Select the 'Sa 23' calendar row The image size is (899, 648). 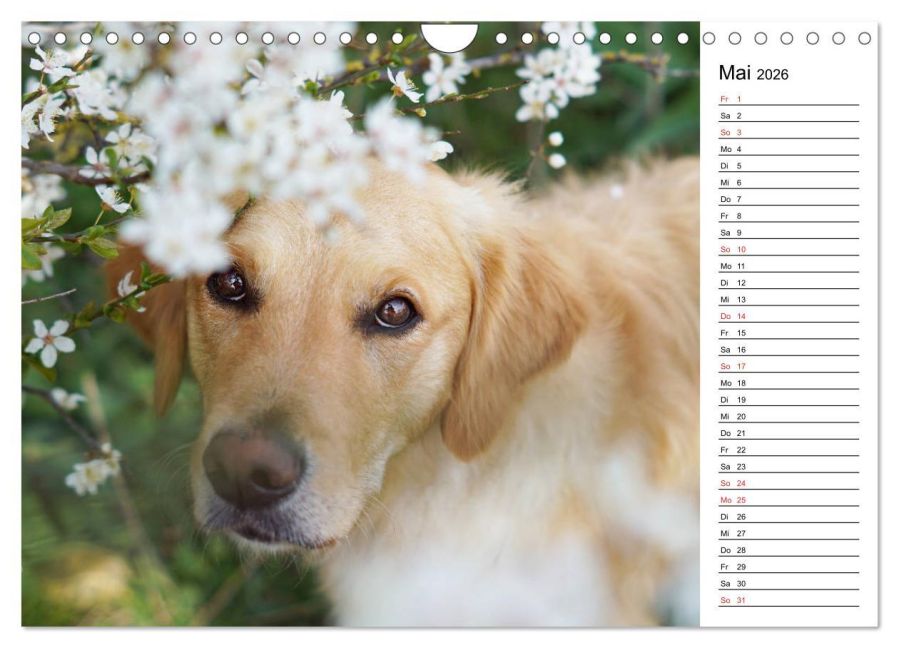click(788, 466)
